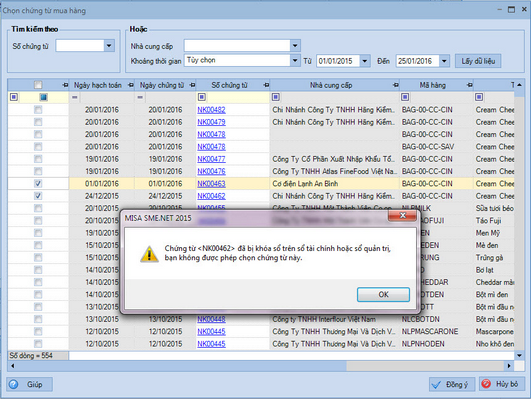Open voucher link NK00463

coord(211,184)
